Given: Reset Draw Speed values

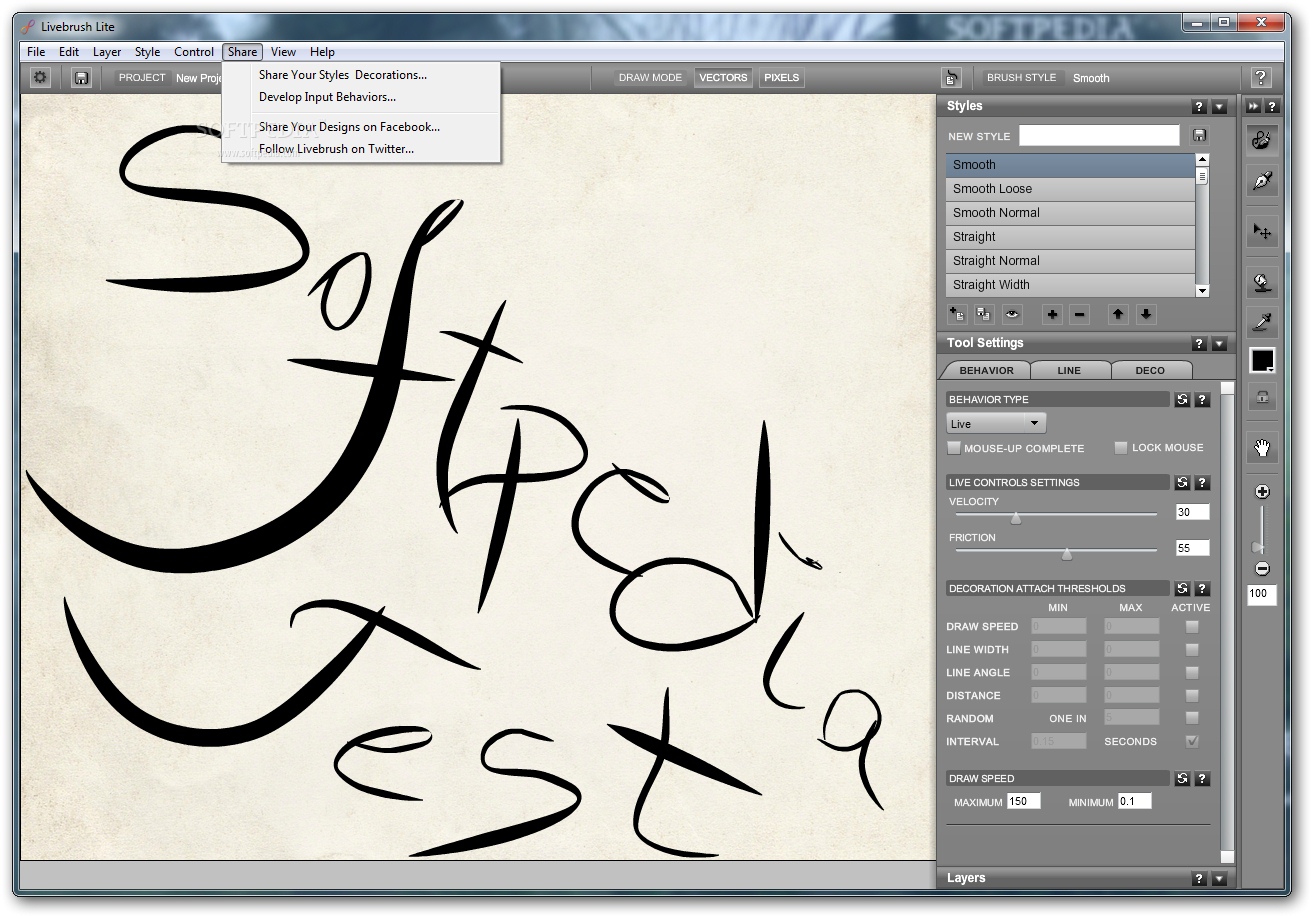Looking at the screenshot, I should tap(1182, 778).
